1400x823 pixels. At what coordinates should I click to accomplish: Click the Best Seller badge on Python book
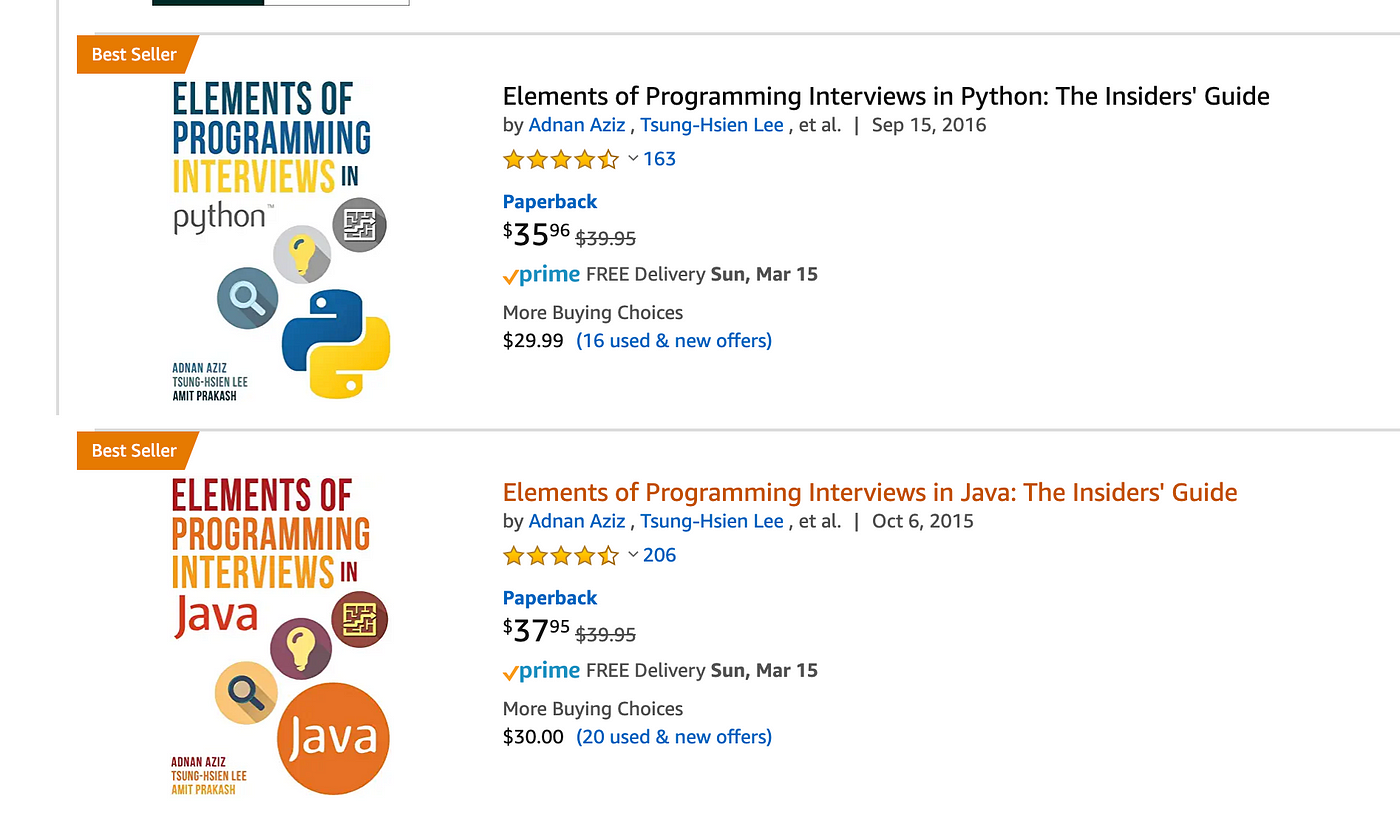point(137,54)
